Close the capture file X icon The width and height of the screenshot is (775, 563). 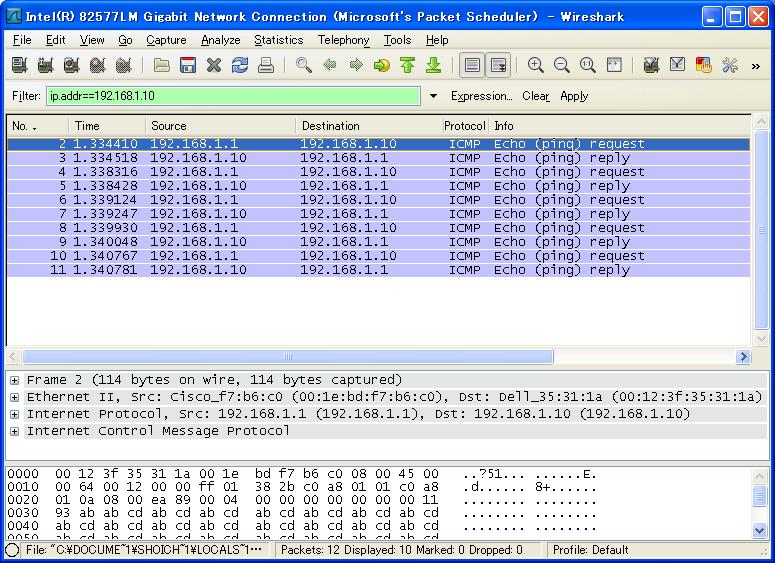[214, 65]
